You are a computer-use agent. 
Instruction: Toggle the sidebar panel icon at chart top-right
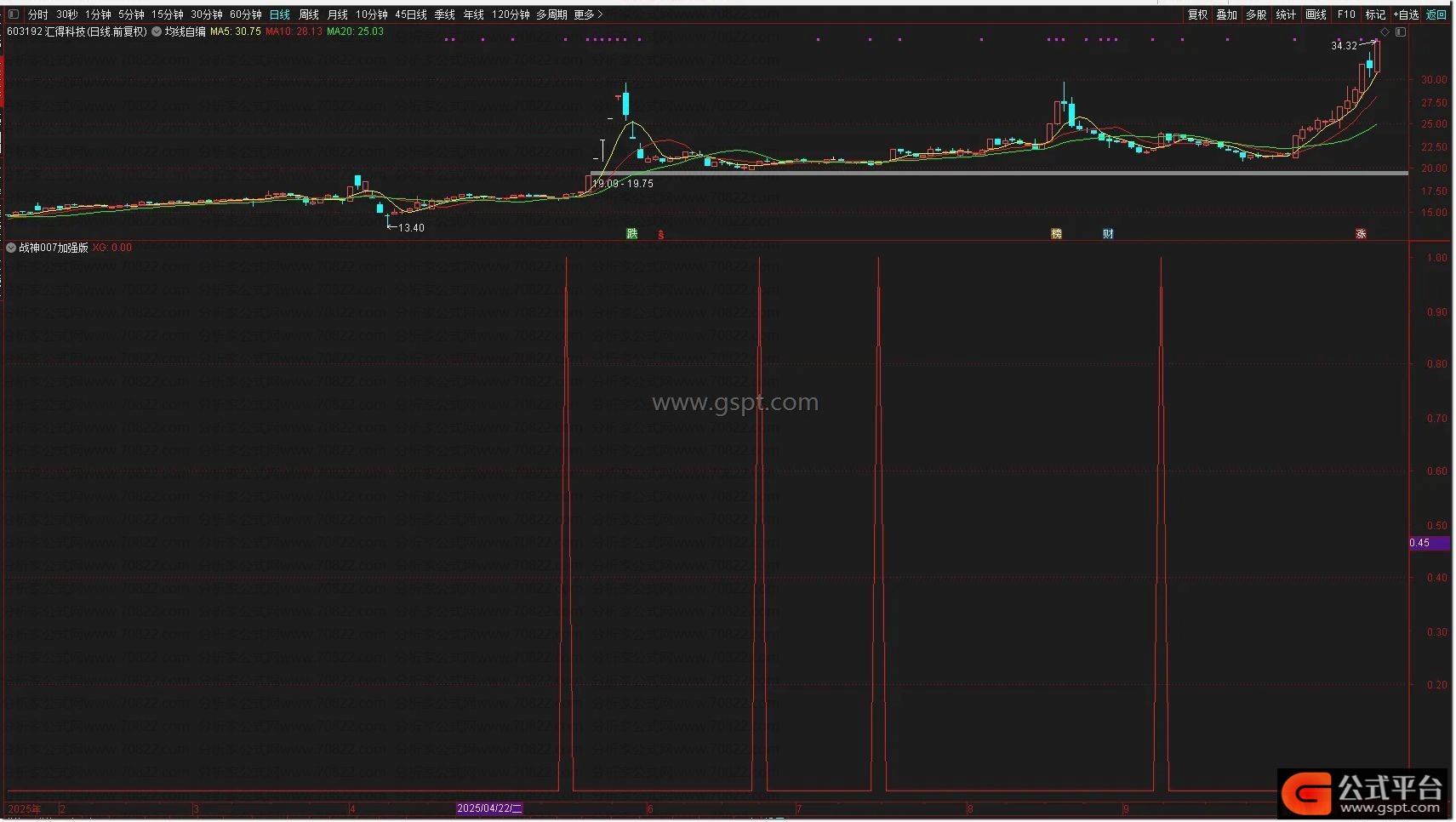coord(1401,32)
